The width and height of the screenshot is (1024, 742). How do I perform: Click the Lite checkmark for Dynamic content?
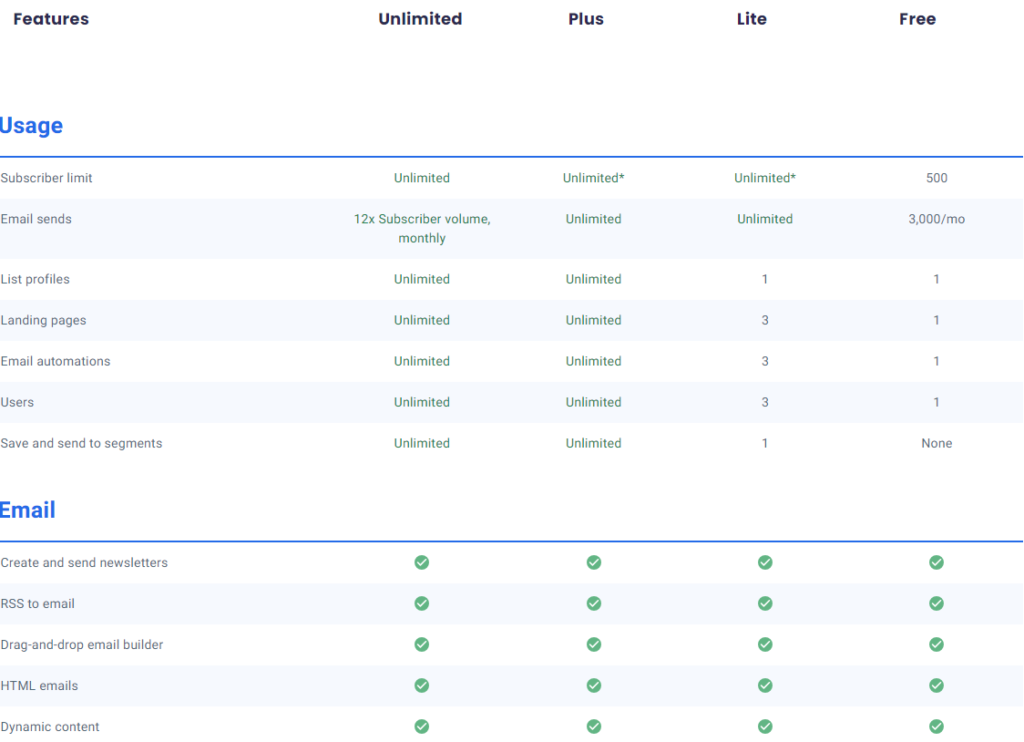765,726
